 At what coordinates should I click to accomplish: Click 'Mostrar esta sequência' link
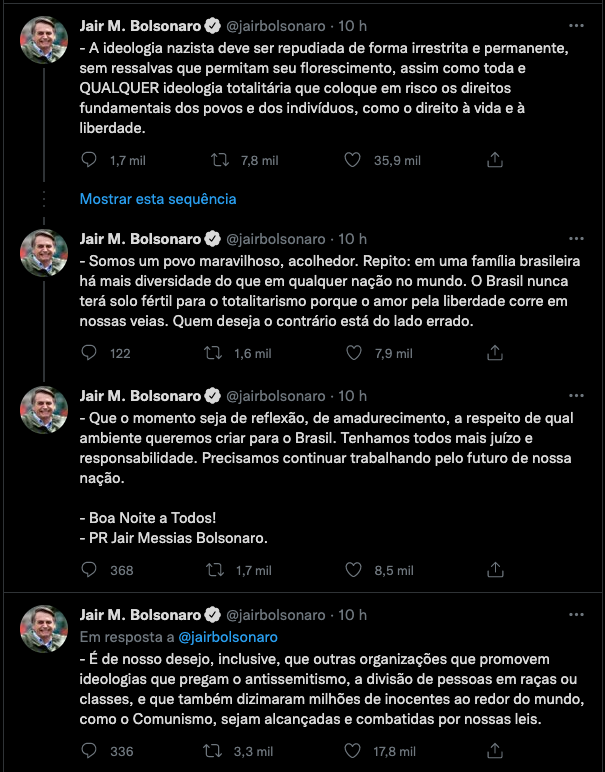[158, 199]
